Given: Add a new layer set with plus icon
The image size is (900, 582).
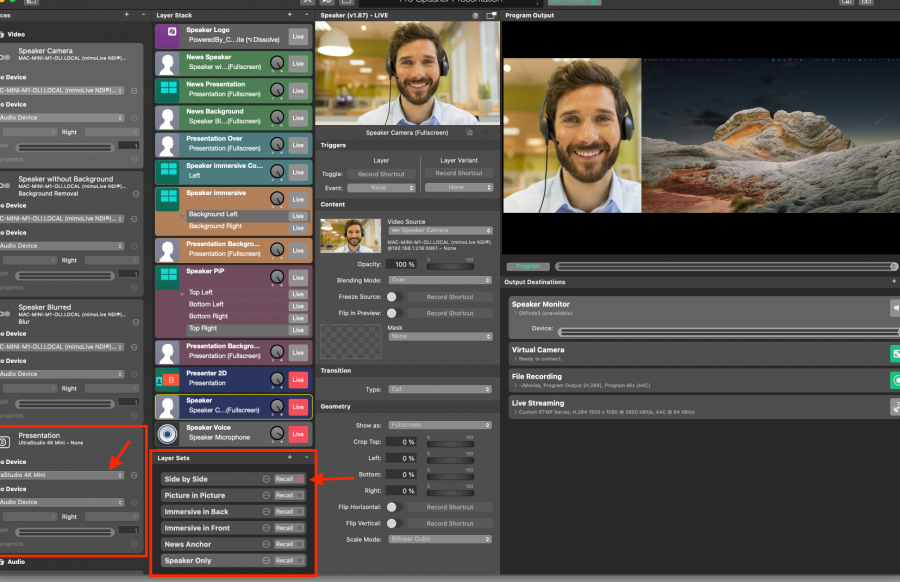Looking at the screenshot, I should [290, 457].
